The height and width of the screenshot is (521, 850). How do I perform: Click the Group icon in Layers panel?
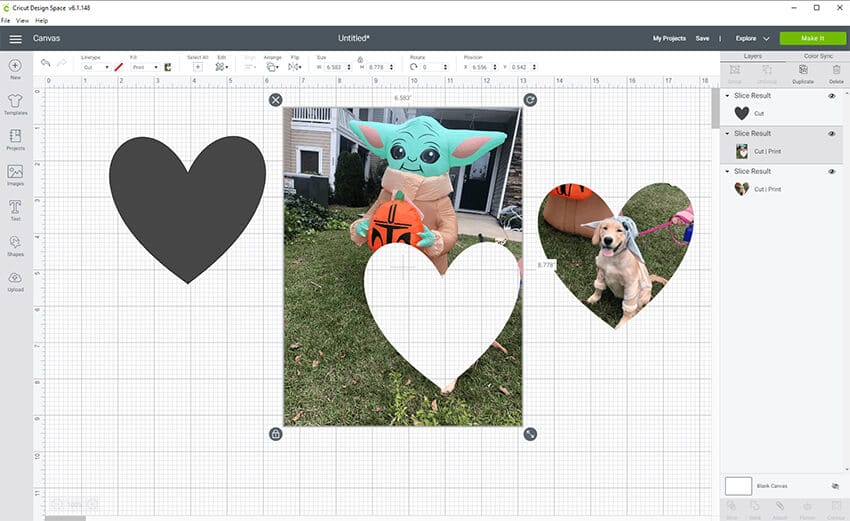point(735,70)
